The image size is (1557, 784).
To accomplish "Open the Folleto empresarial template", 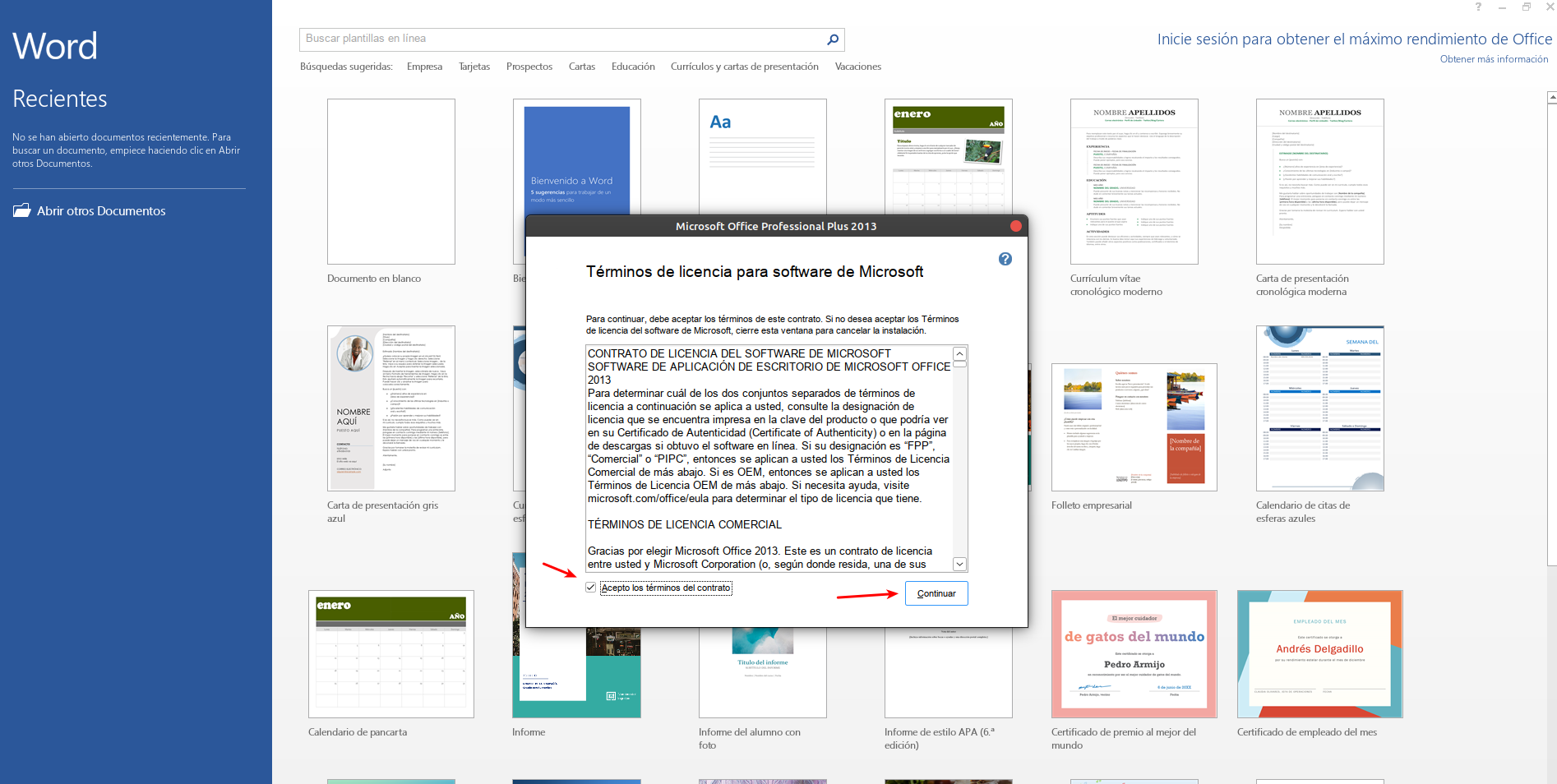I will pyautogui.click(x=1134, y=427).
